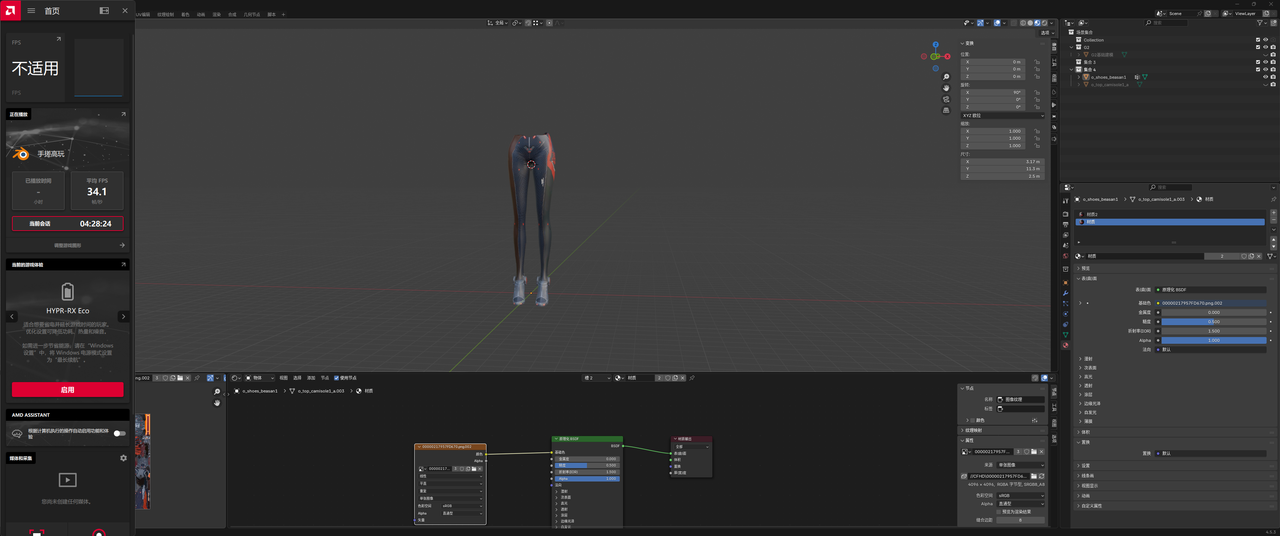Image resolution: width=1280 pixels, height=536 pixels.
Task: Select material slot 材质2
Action: (1170, 214)
